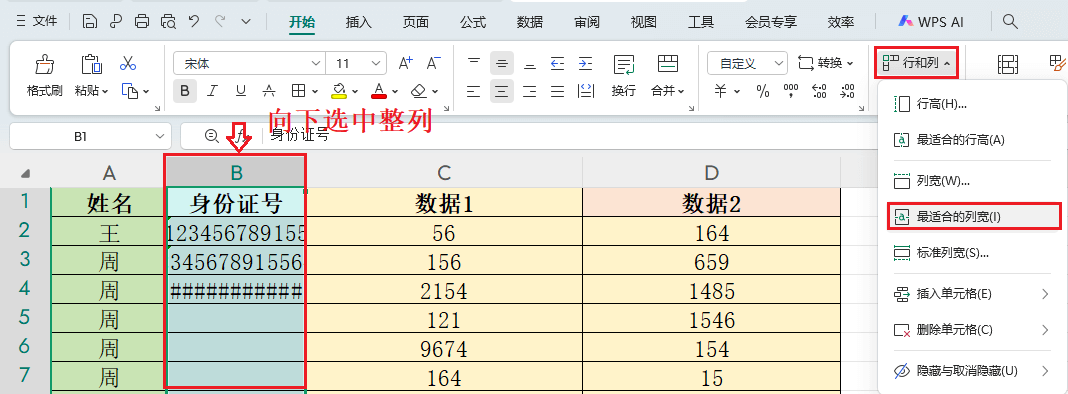Click the Undo arrow icon
The height and width of the screenshot is (394, 1068).
pyautogui.click(x=194, y=21)
